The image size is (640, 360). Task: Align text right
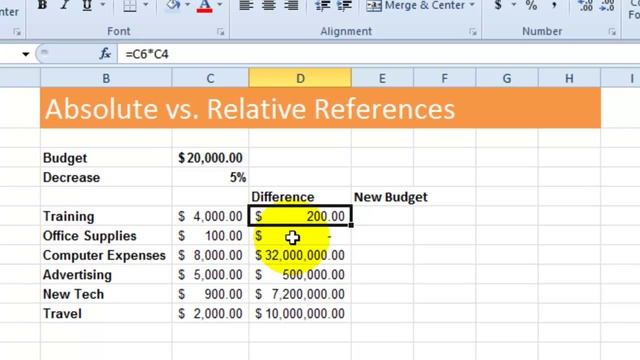(x=291, y=5)
